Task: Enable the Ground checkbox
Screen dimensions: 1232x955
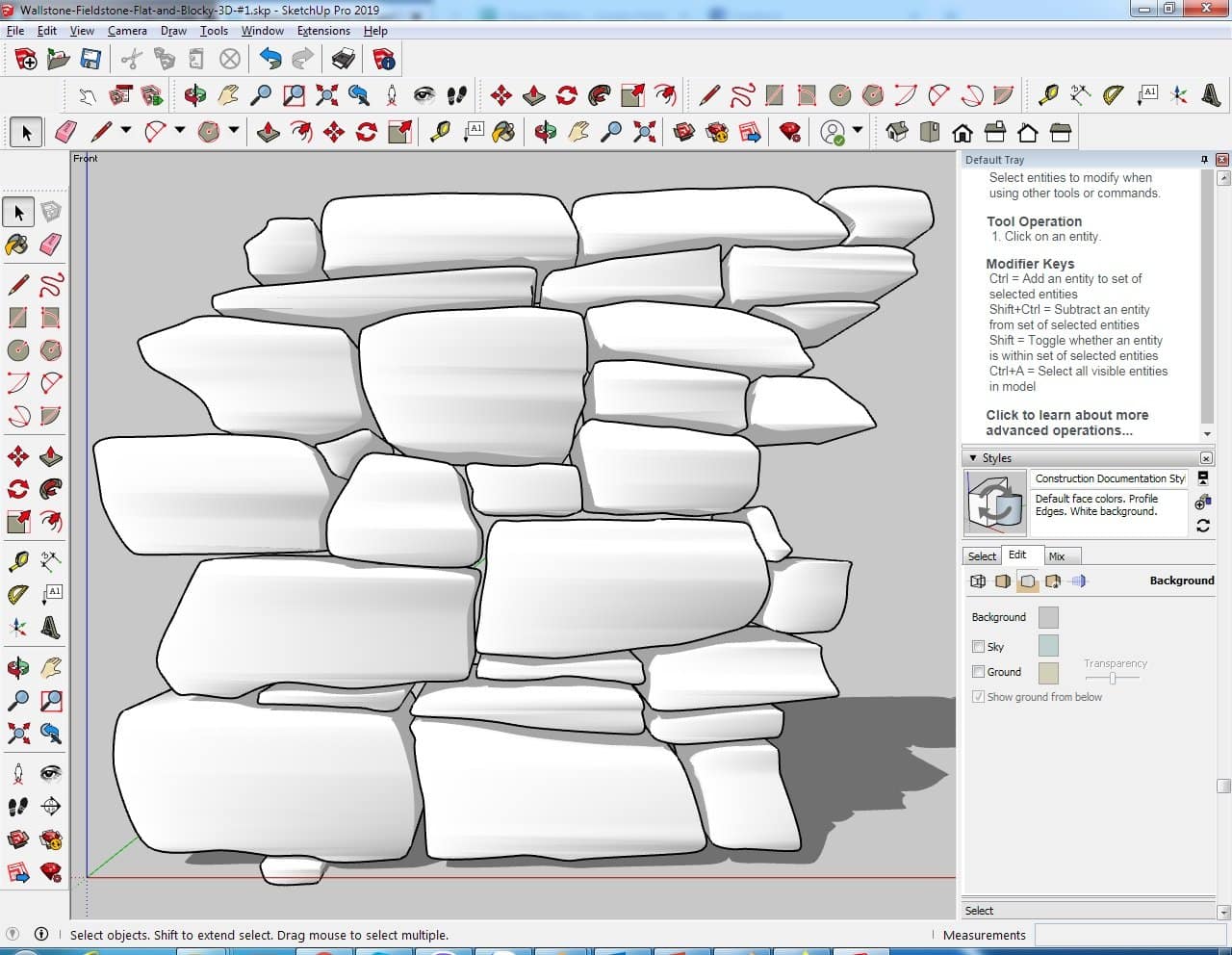Action: pos(978,672)
